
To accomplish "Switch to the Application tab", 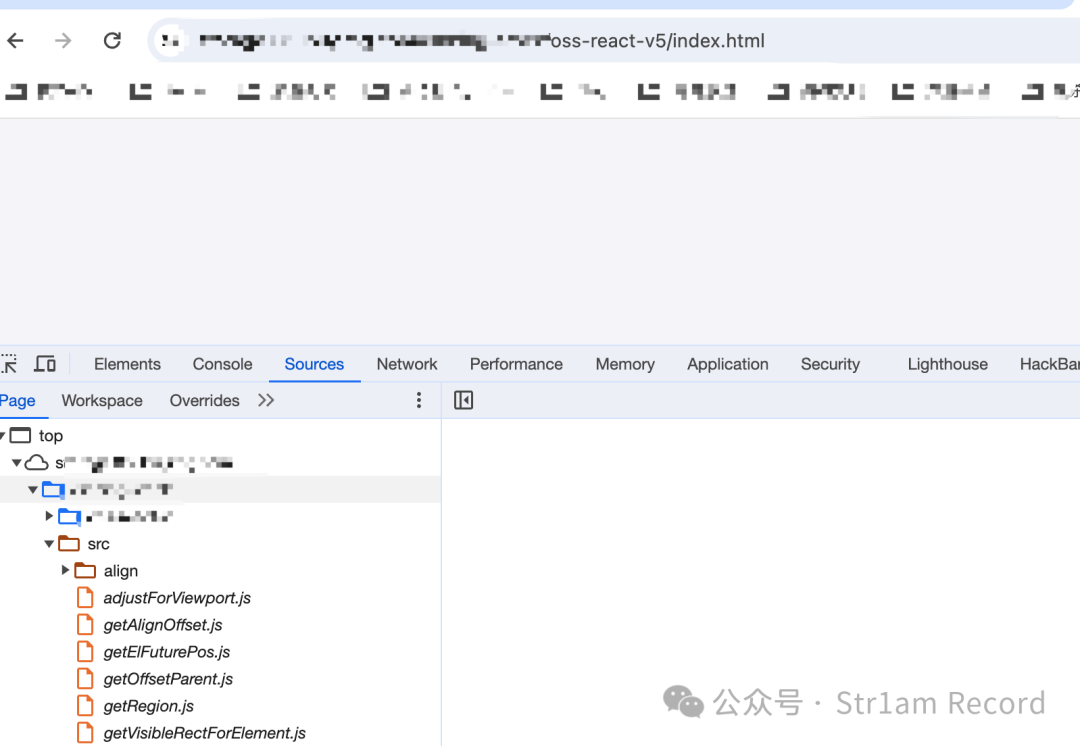I will click(x=727, y=364).
